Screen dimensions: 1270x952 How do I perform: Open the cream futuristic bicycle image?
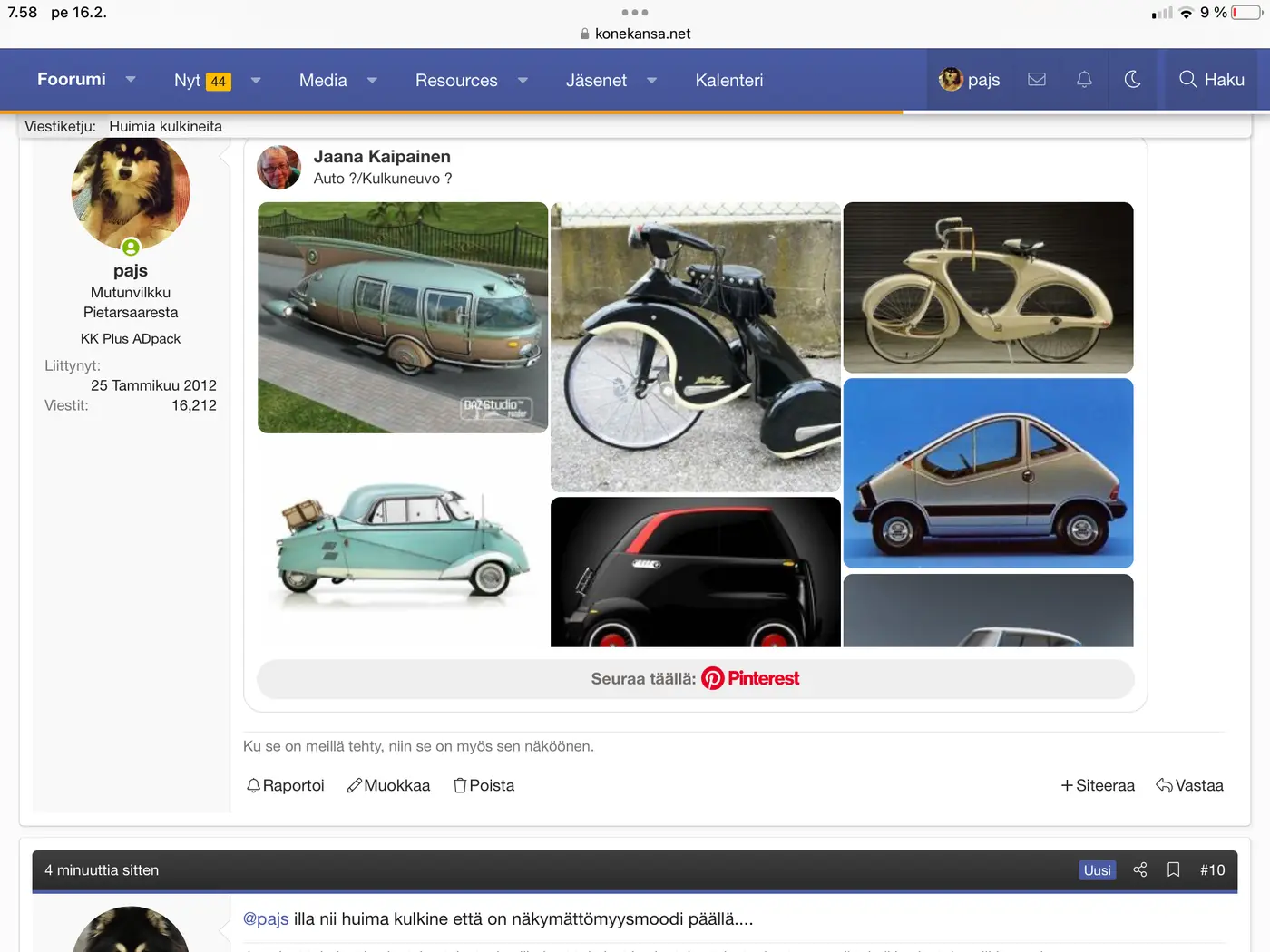pos(989,287)
